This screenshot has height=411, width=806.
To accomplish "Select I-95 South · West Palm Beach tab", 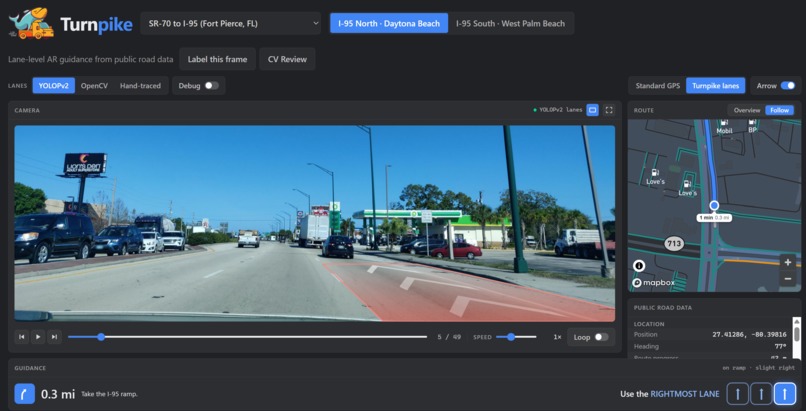I will [x=510, y=24].
